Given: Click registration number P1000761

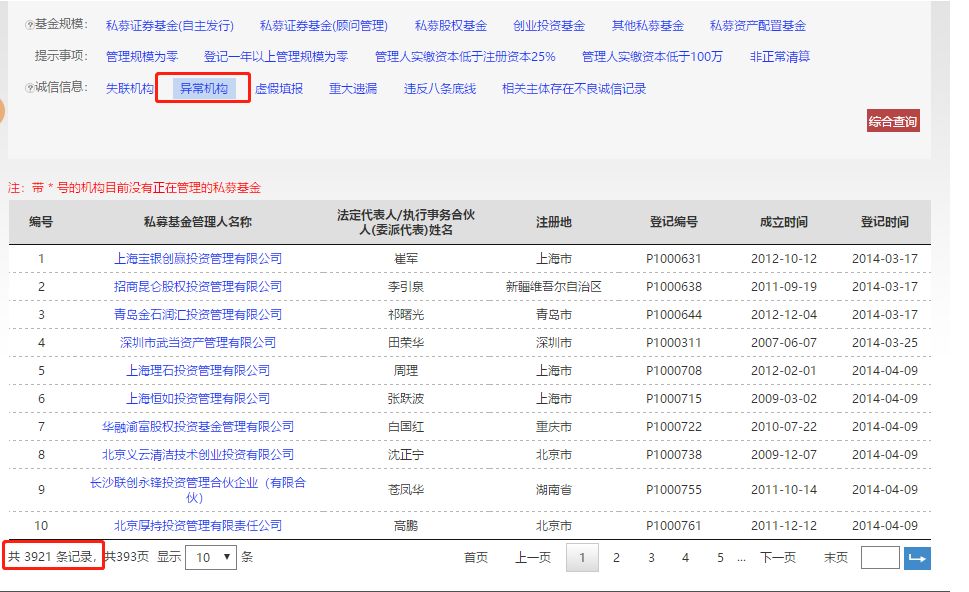Looking at the screenshot, I should pos(674,525).
